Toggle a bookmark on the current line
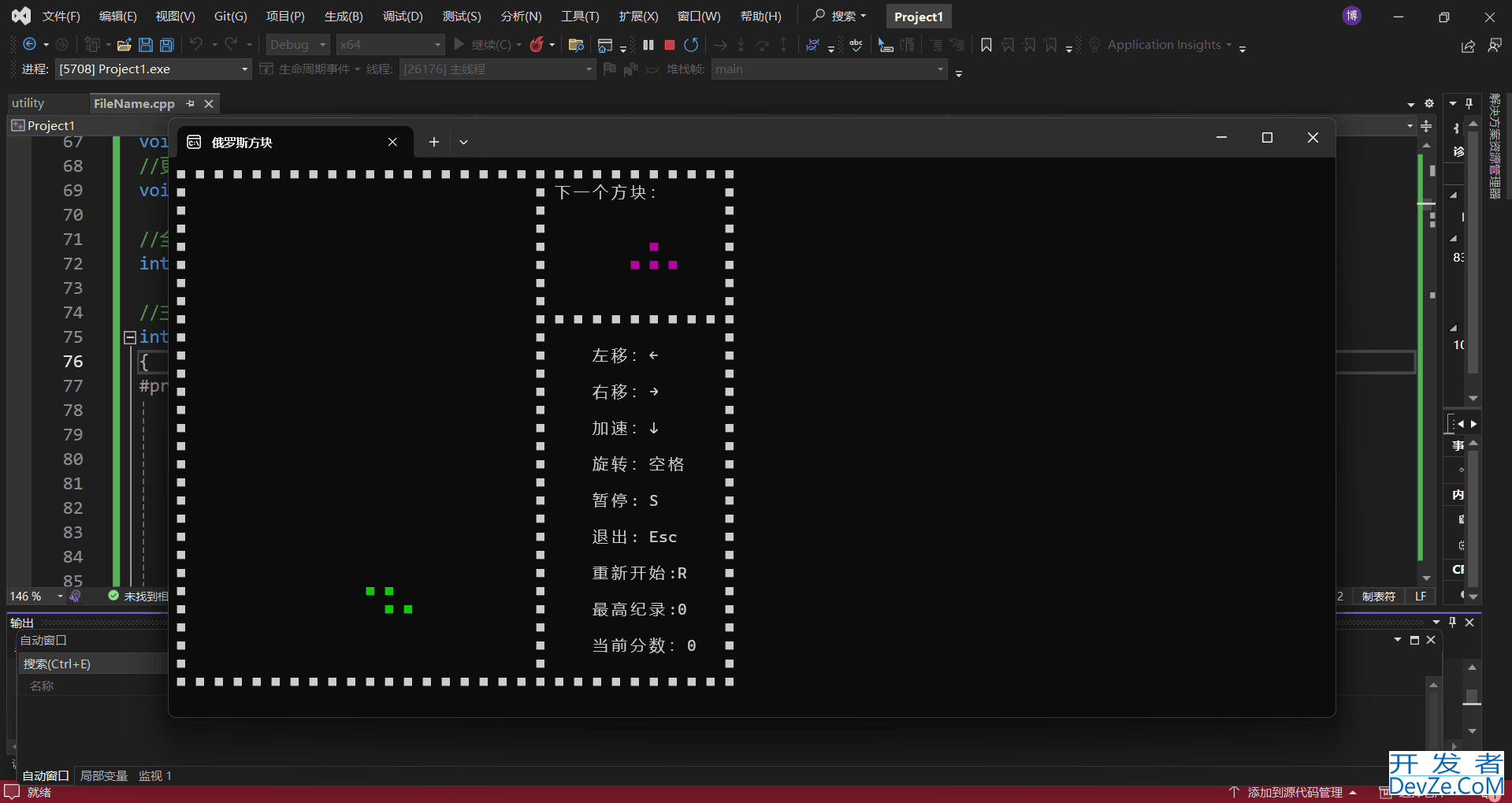The image size is (1512, 803). point(986,45)
